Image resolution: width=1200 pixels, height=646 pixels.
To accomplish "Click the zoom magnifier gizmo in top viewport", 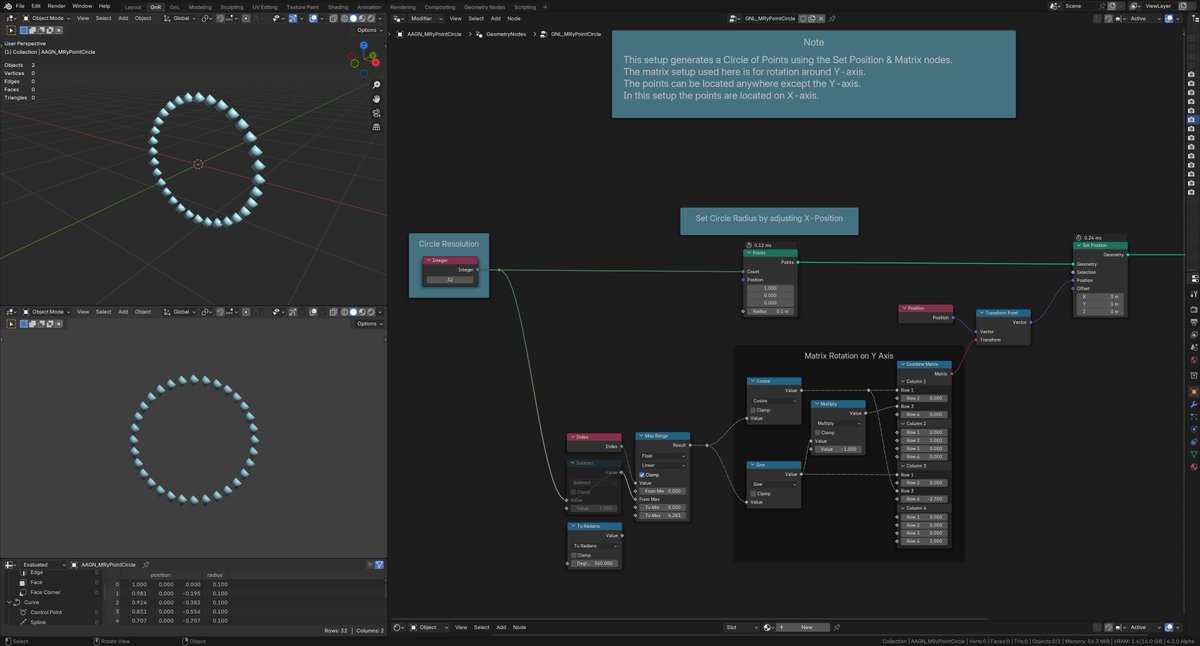I will (377, 85).
